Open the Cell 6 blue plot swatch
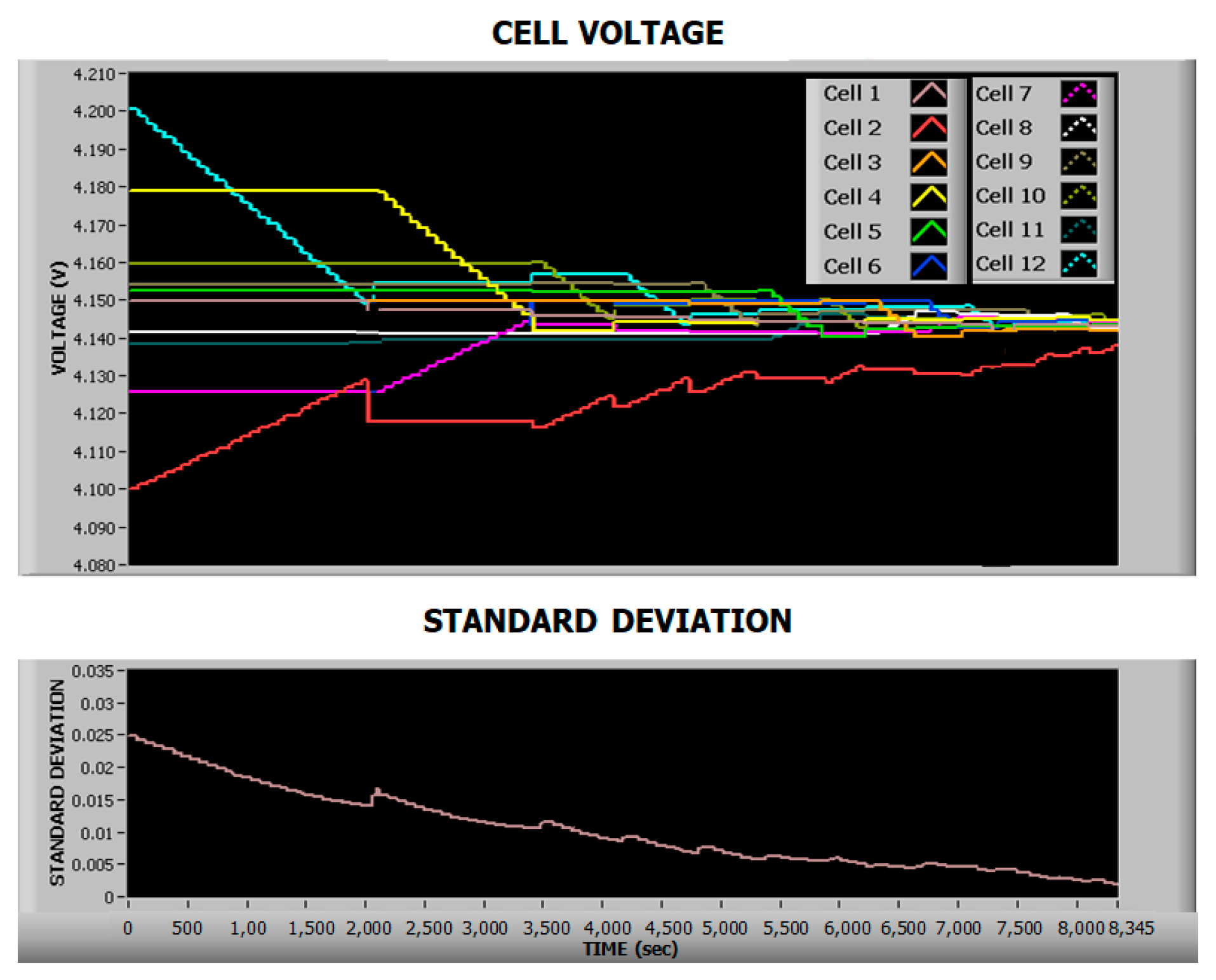1216x980 pixels. tap(928, 266)
